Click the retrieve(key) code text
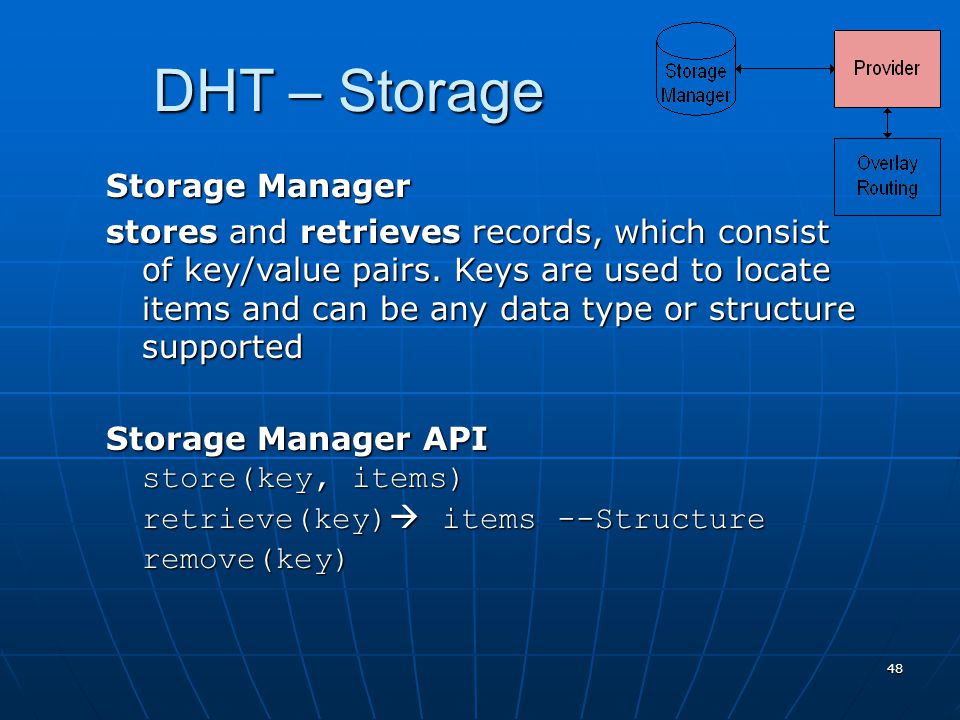The height and width of the screenshot is (720, 960). [x=263, y=520]
